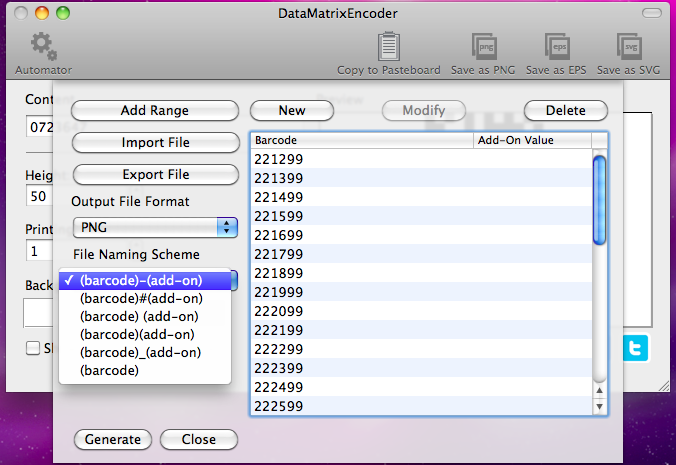Select barcode row 222599
This screenshot has height=465, width=676.
(x=422, y=406)
